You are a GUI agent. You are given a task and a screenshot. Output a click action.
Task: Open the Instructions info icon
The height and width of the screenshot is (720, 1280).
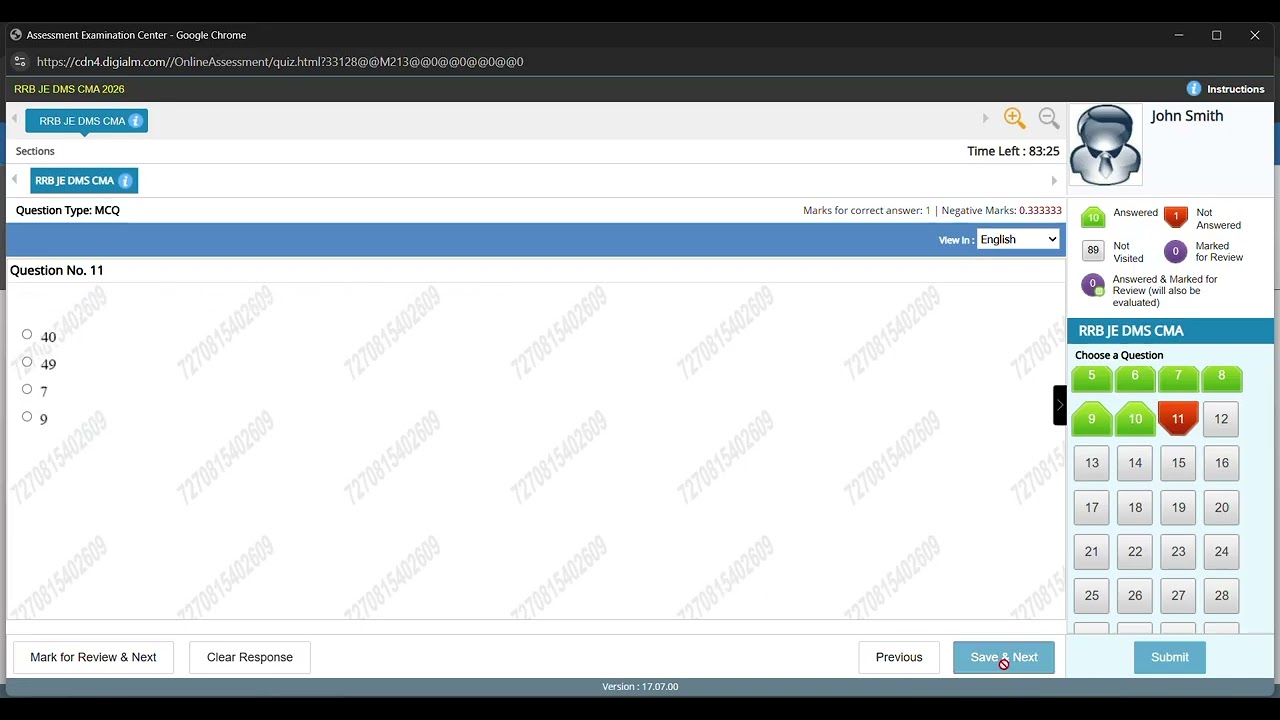(x=1194, y=89)
